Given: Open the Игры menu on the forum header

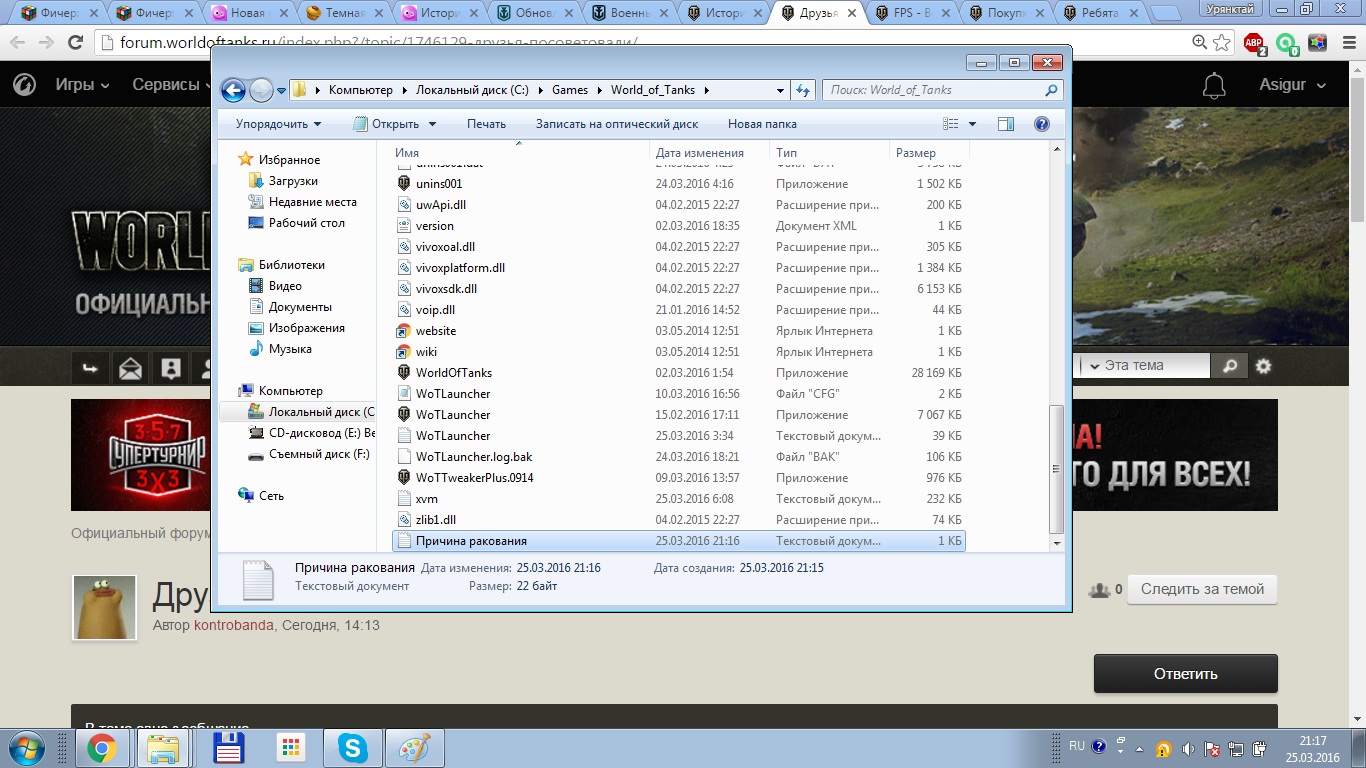Looking at the screenshot, I should (82, 85).
